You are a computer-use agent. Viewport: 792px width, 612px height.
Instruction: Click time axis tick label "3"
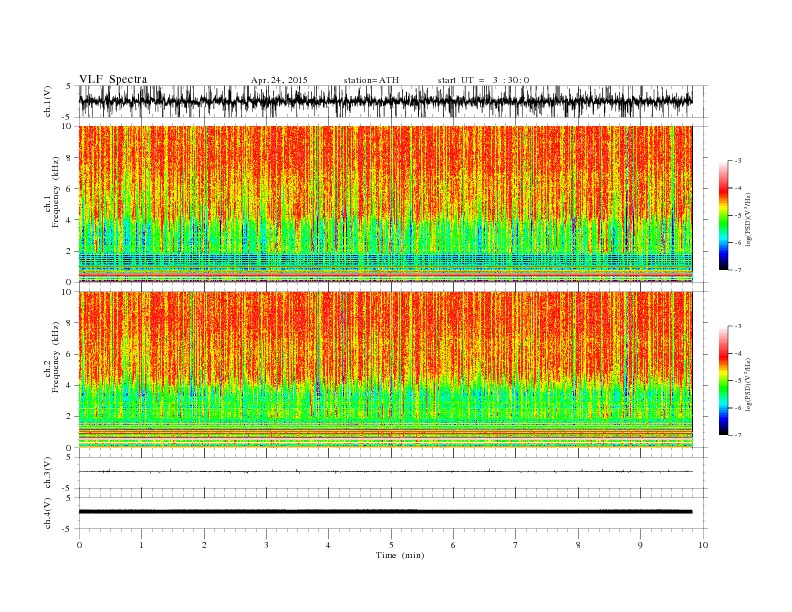[266, 545]
